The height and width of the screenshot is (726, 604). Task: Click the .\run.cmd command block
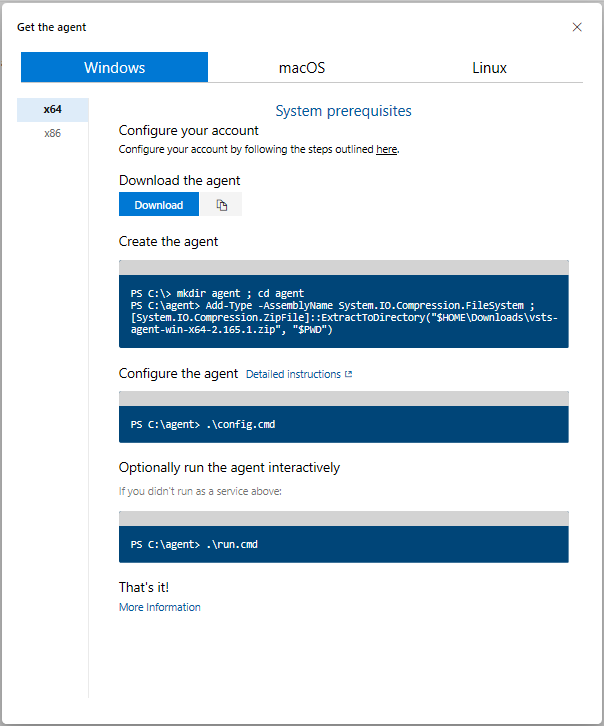pyautogui.click(x=343, y=544)
